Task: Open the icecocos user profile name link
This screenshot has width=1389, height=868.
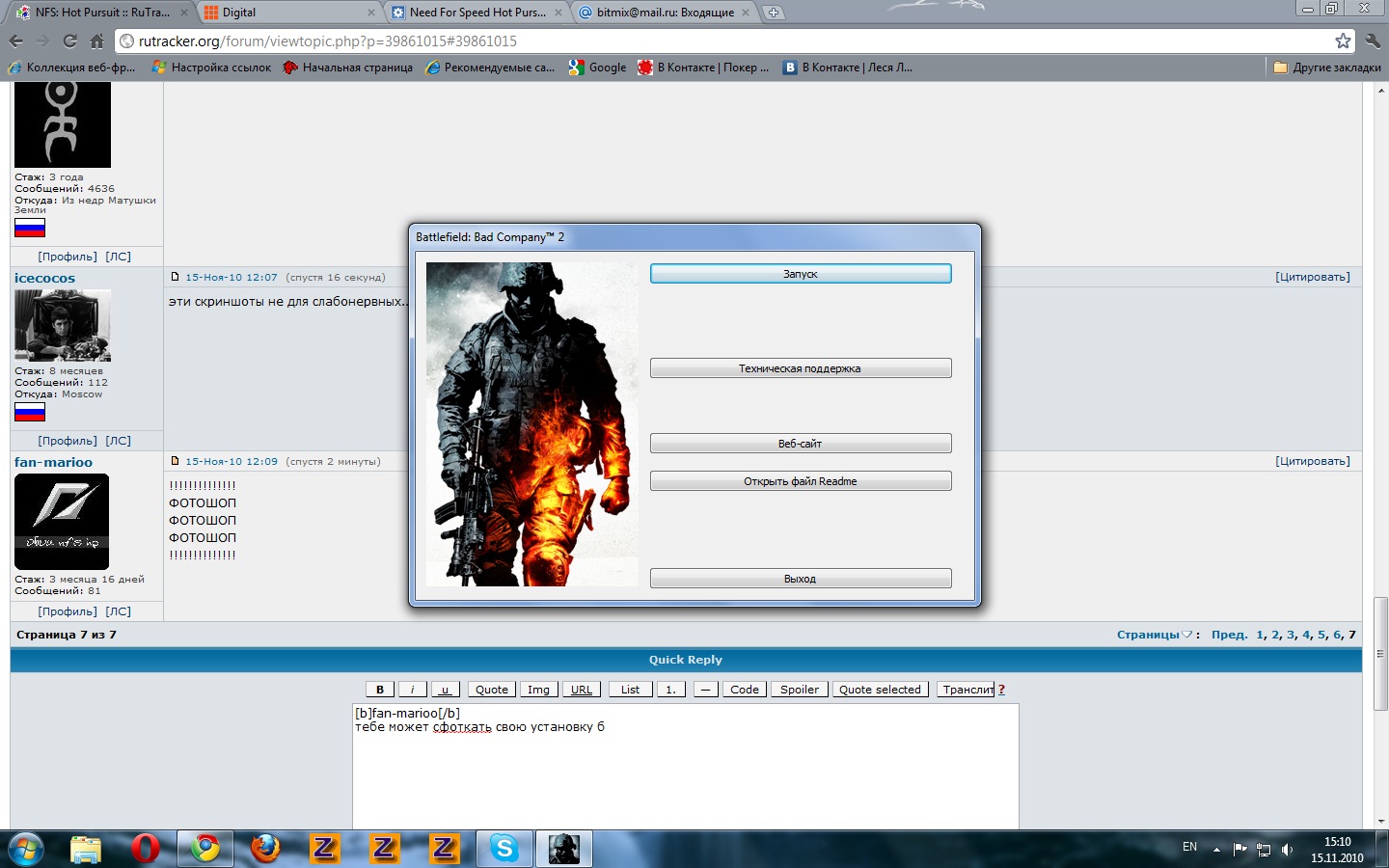Action: (x=44, y=278)
